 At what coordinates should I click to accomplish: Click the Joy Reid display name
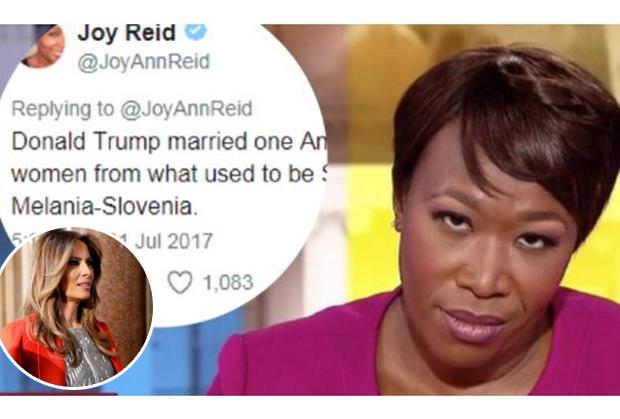pyautogui.click(x=127, y=32)
